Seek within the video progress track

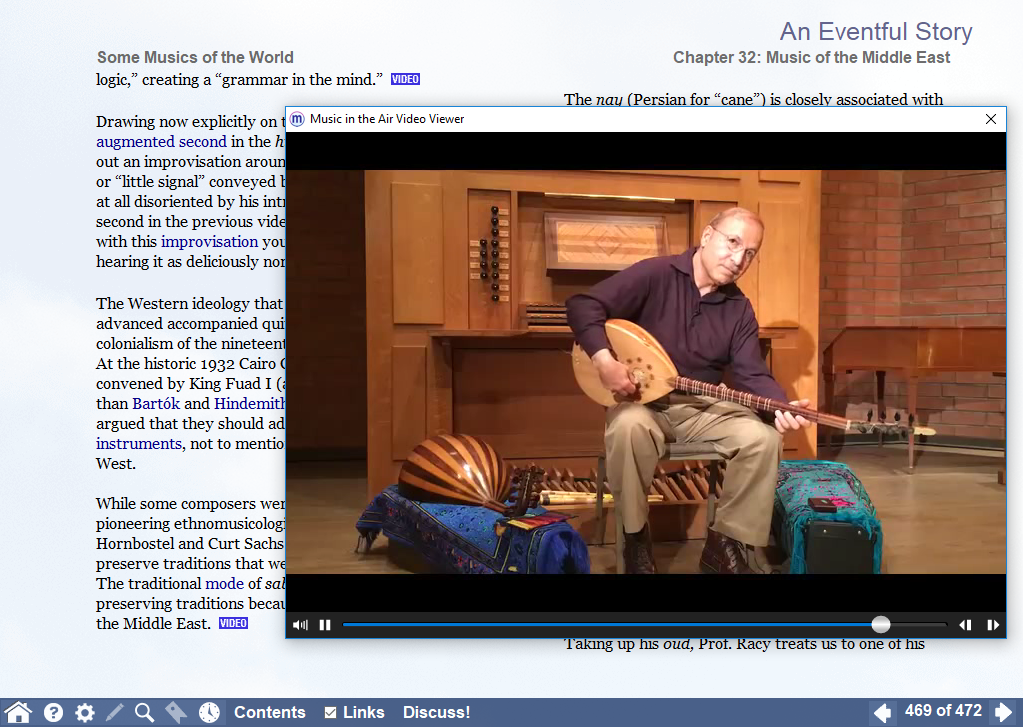[644, 625]
